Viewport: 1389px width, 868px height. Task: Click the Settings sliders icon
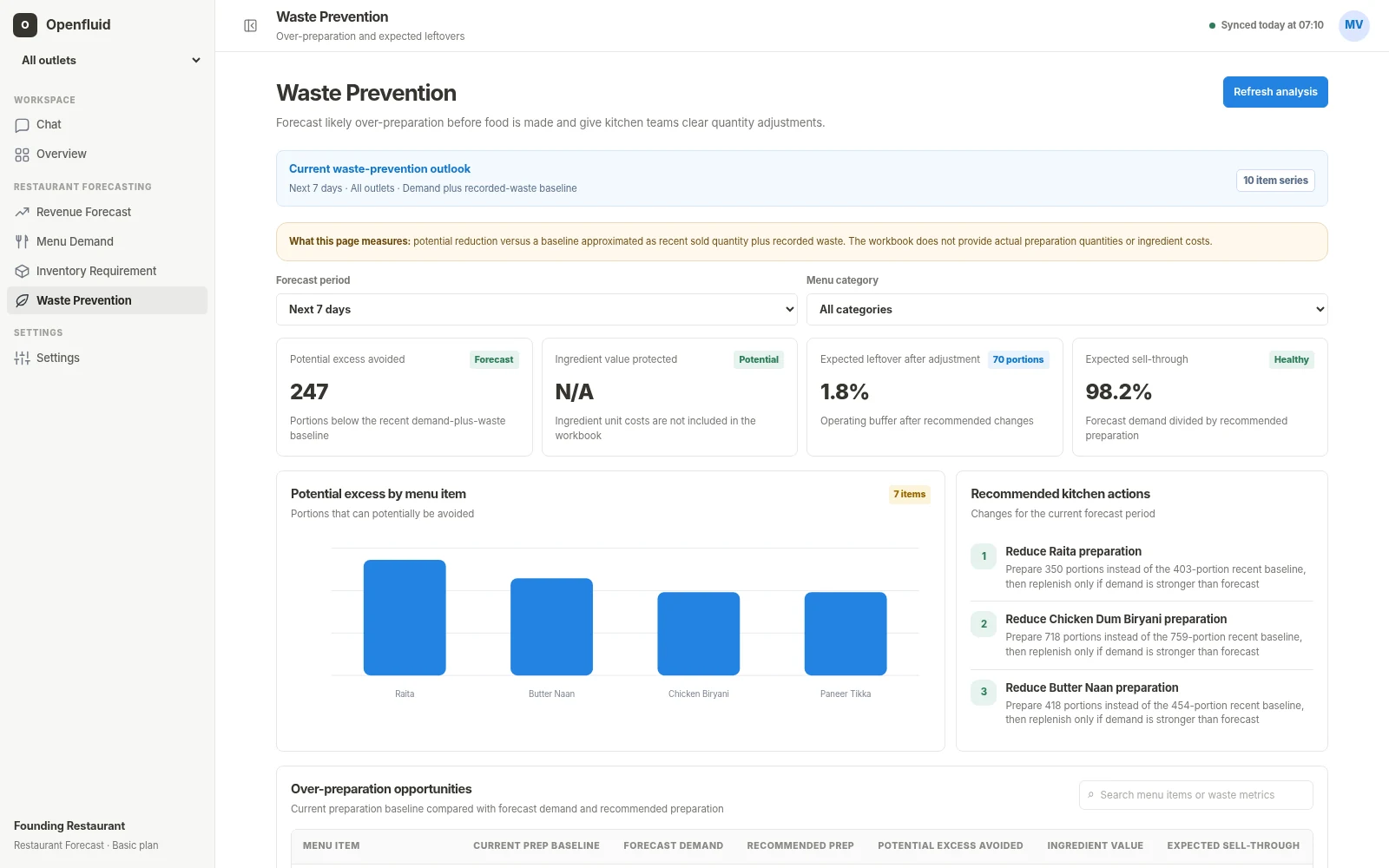23,358
